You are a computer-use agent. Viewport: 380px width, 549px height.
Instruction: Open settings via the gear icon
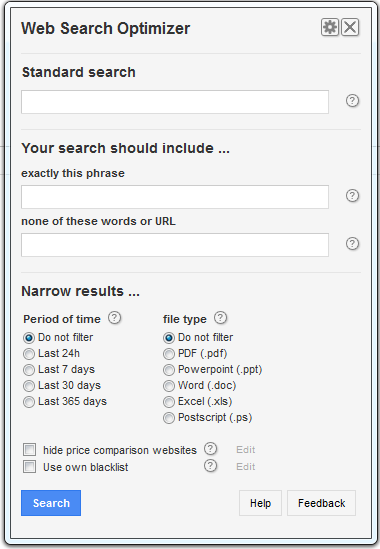tap(330, 27)
